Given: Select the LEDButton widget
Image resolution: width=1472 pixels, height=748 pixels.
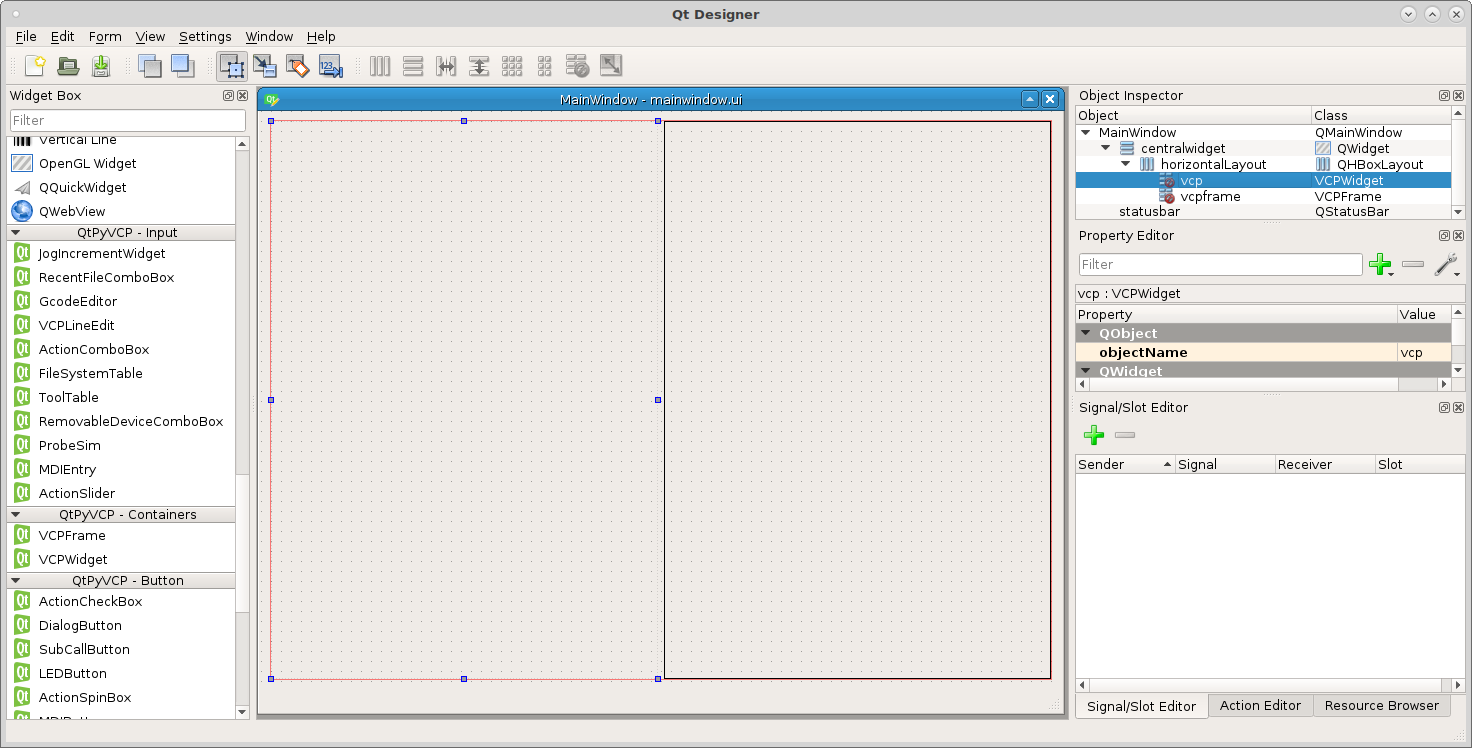Looking at the screenshot, I should click(x=72, y=673).
